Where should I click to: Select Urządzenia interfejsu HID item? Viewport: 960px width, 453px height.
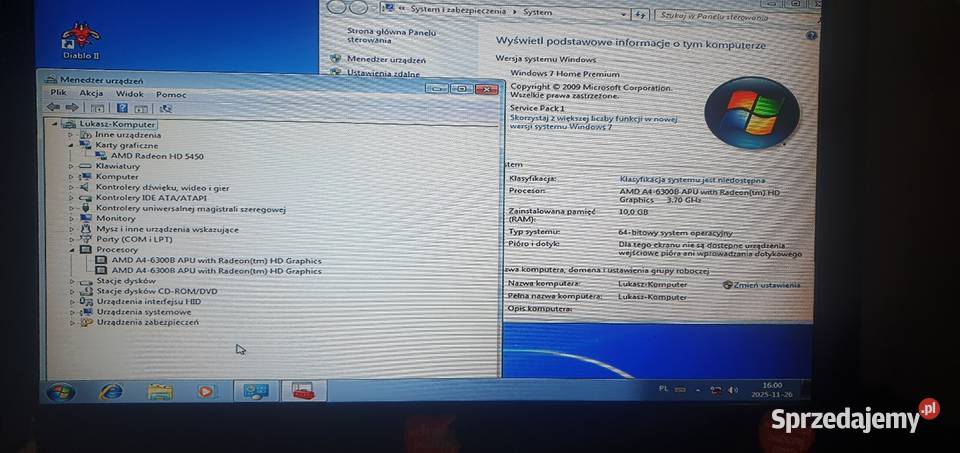149,302
